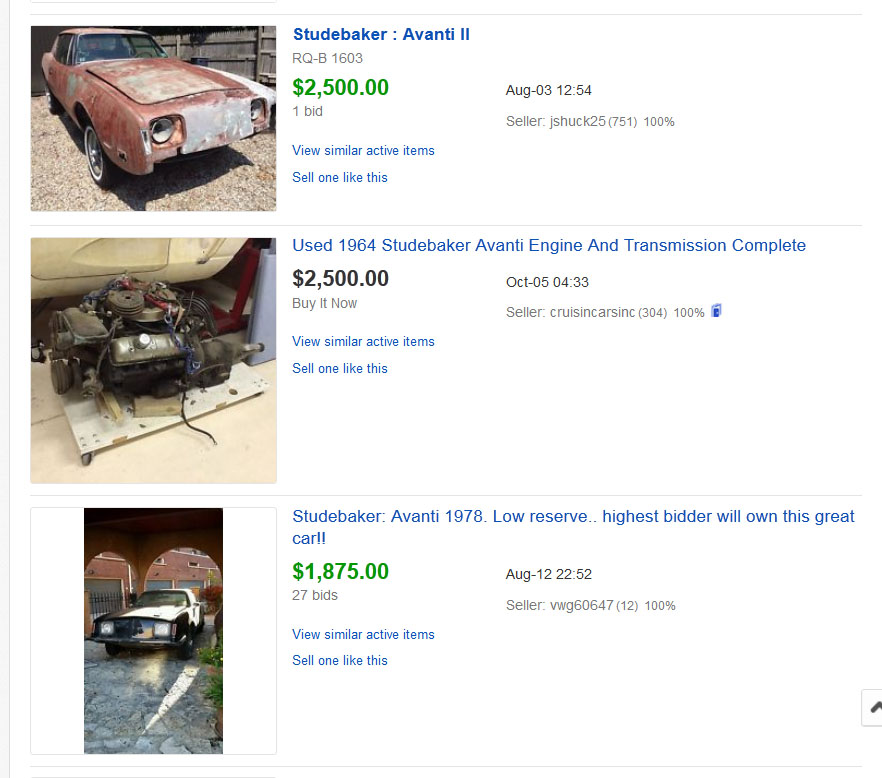Click seller name vwg60647
Image resolution: width=882 pixels, height=778 pixels.
[x=580, y=606]
